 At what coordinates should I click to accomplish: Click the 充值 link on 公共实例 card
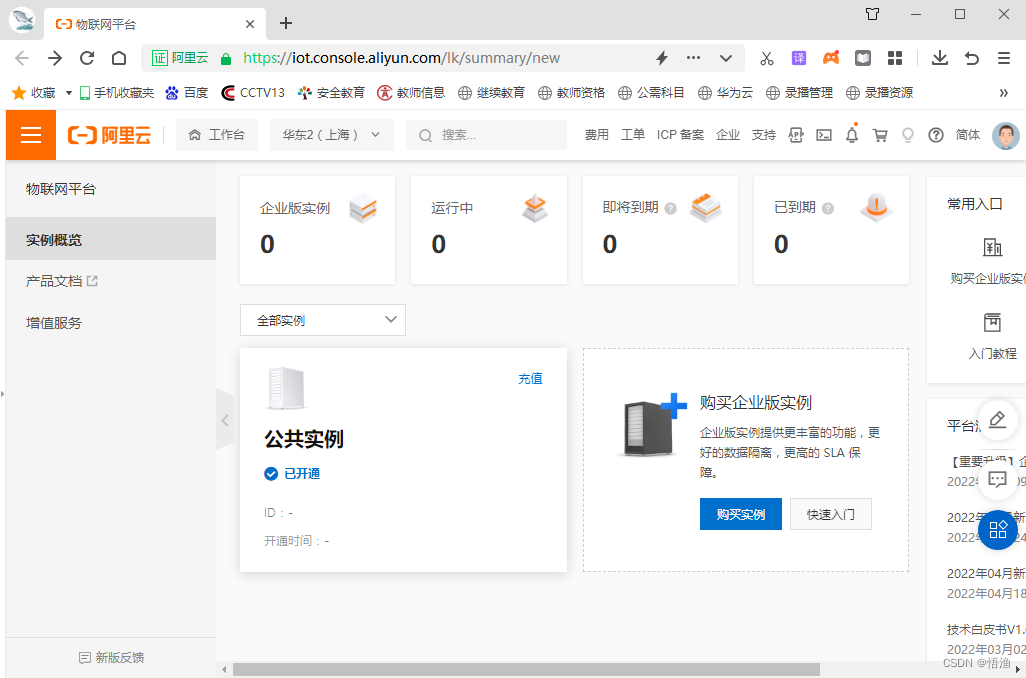[x=530, y=379]
